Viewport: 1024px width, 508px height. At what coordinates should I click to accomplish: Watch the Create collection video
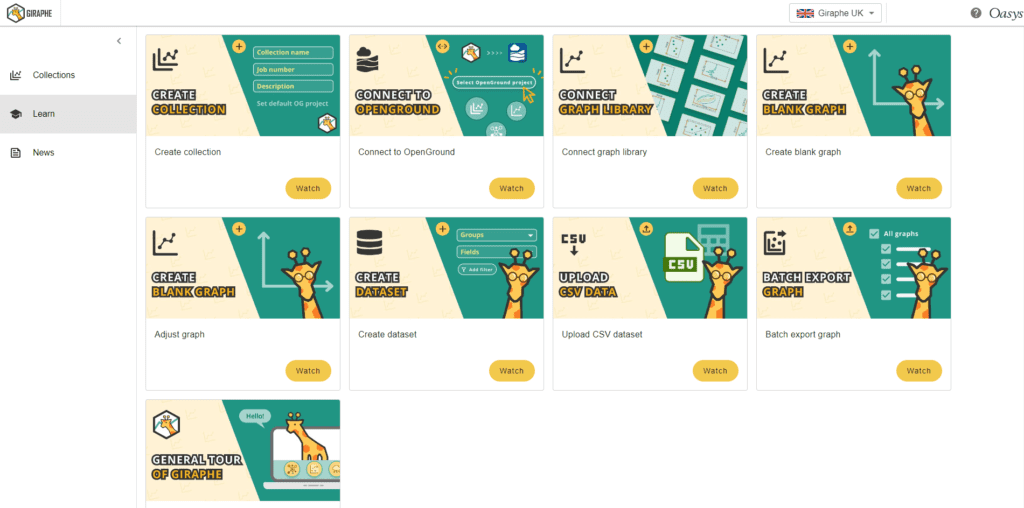pyautogui.click(x=308, y=188)
